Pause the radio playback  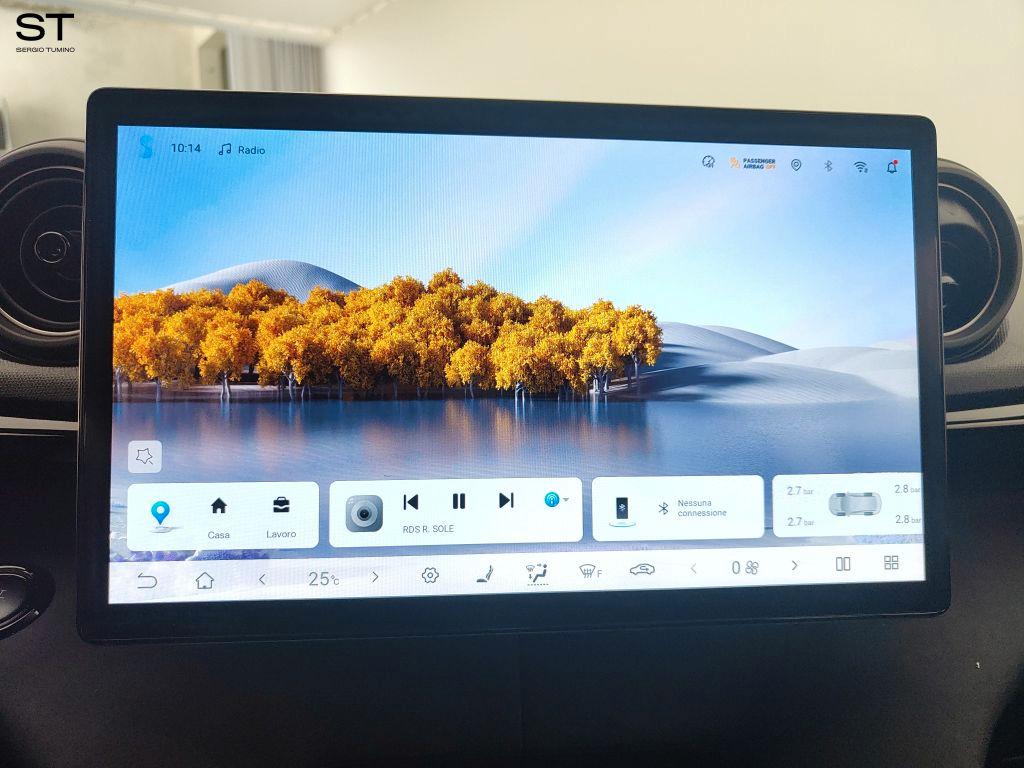(x=458, y=501)
